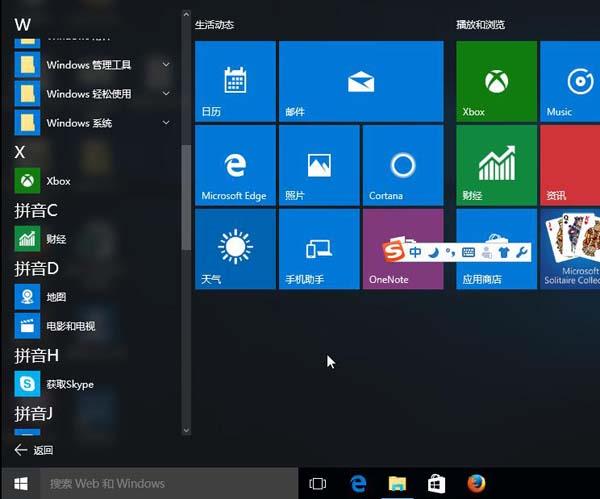Image resolution: width=600 pixels, height=499 pixels.
Task: Open the wrench settings icon on IME bar
Action: [521, 252]
